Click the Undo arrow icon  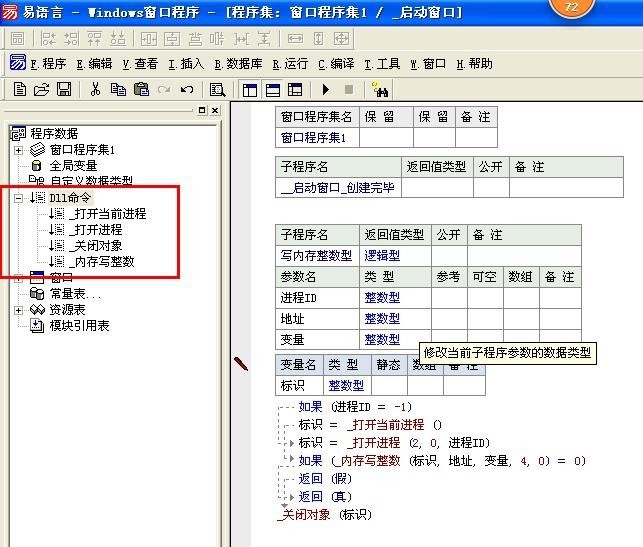coord(186,89)
